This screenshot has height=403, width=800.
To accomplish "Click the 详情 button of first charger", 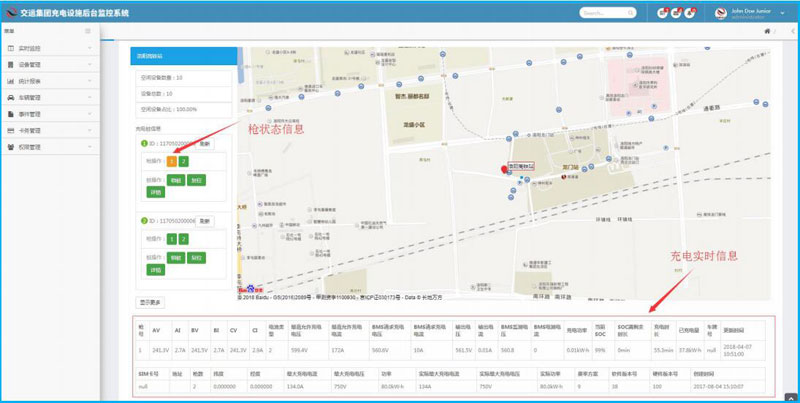I will (155, 191).
